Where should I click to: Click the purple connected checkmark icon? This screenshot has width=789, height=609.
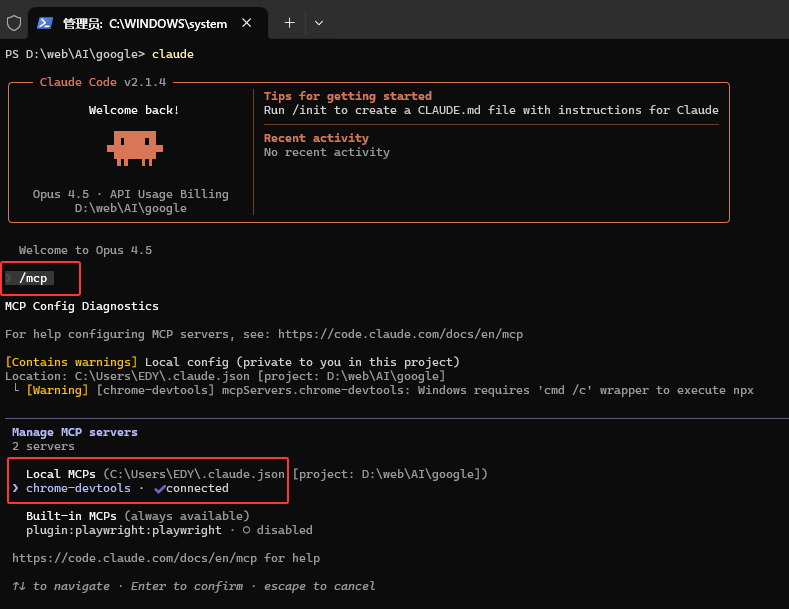click(x=158, y=488)
